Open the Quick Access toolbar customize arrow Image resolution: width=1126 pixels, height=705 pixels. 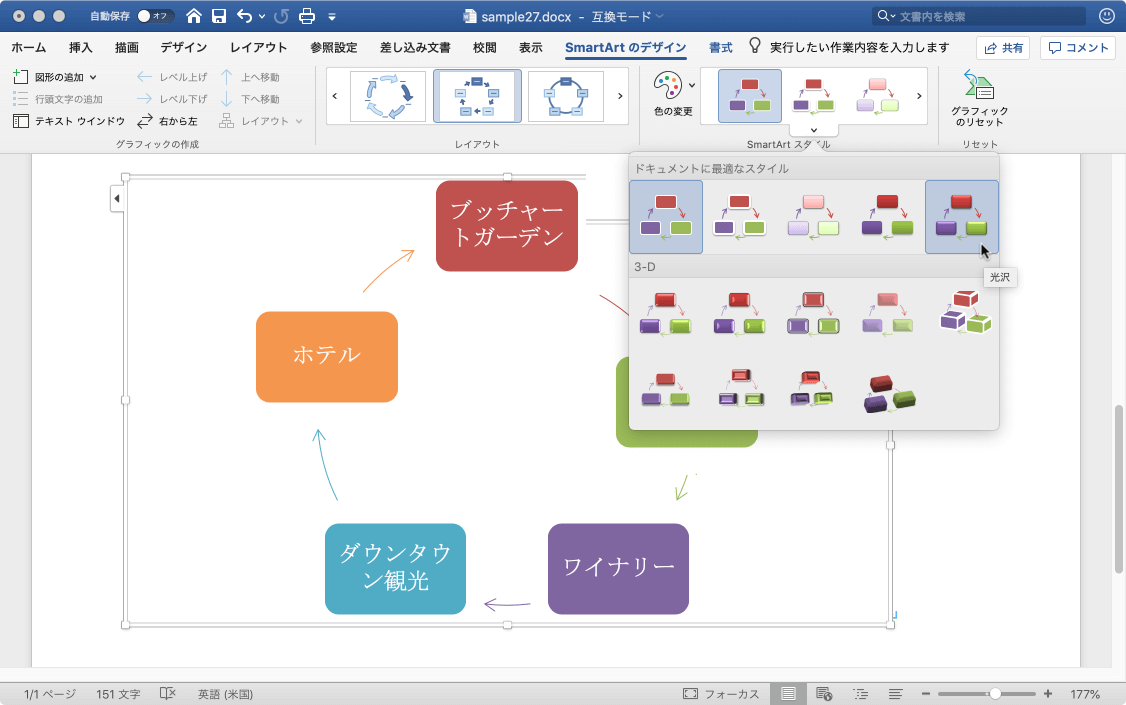tap(332, 17)
